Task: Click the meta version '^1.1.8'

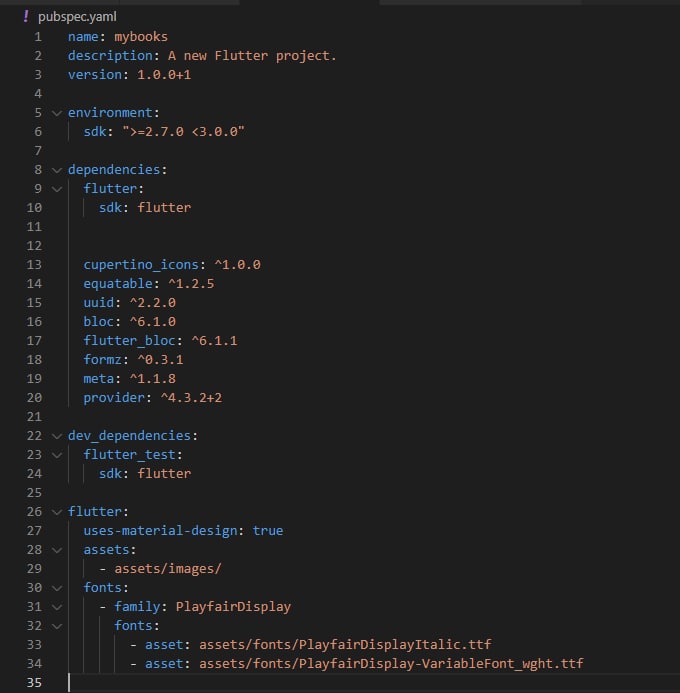Action: tap(153, 379)
